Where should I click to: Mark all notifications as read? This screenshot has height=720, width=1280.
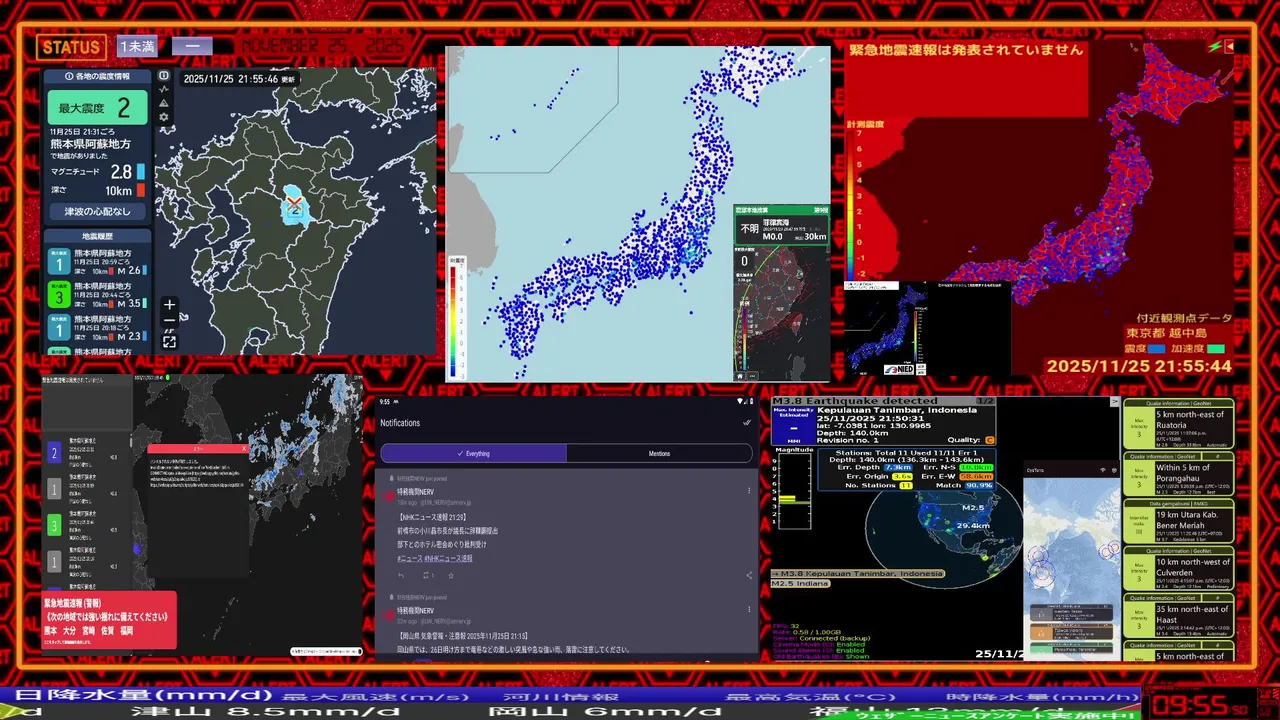click(x=746, y=423)
